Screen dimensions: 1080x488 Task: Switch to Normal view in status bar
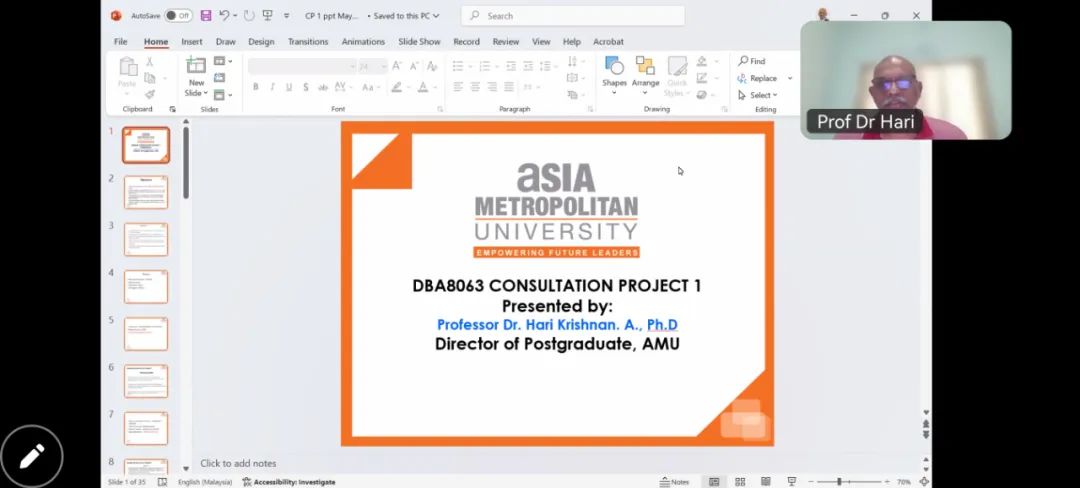coord(714,482)
